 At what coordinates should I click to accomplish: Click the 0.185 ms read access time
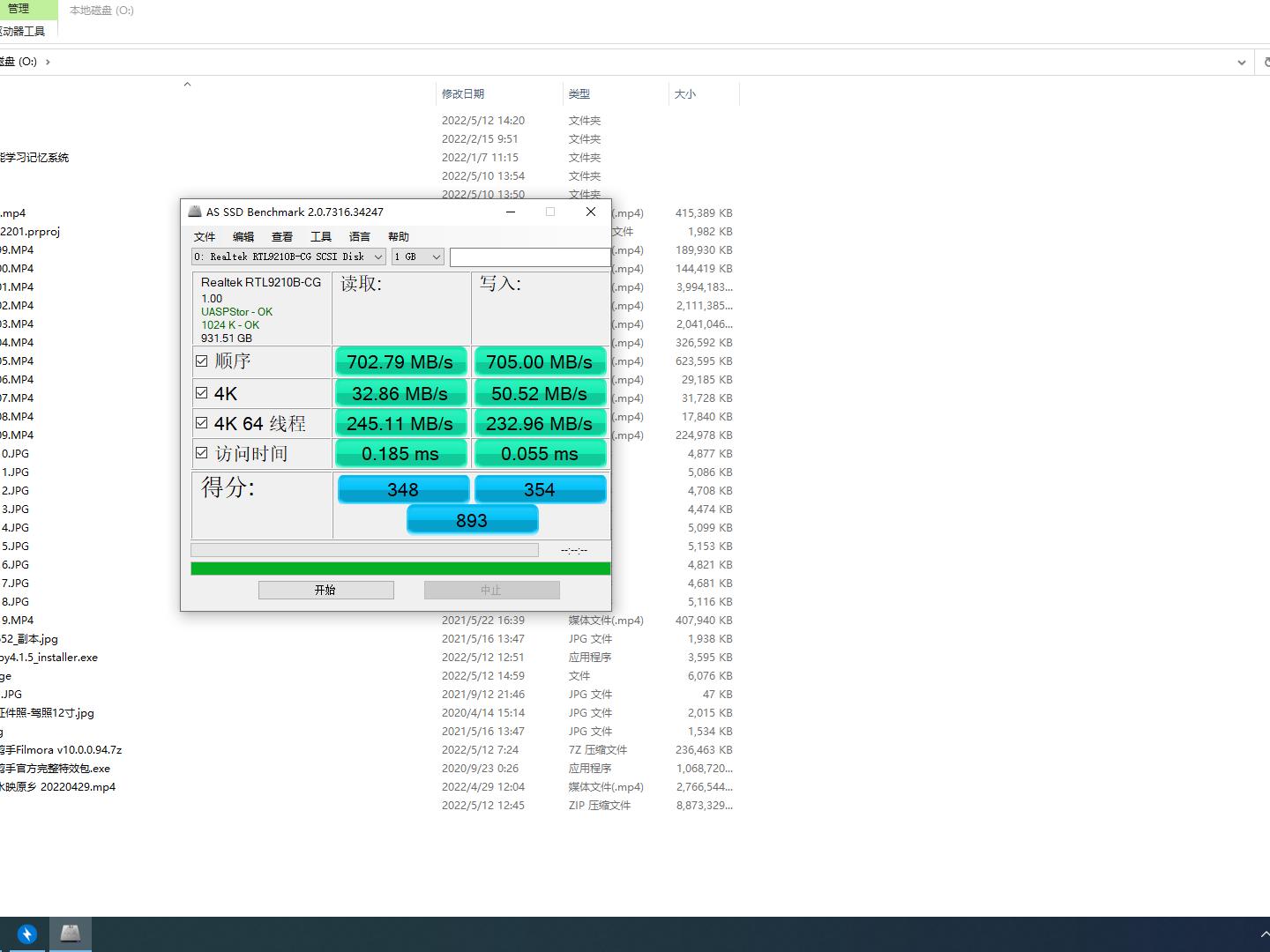point(400,453)
